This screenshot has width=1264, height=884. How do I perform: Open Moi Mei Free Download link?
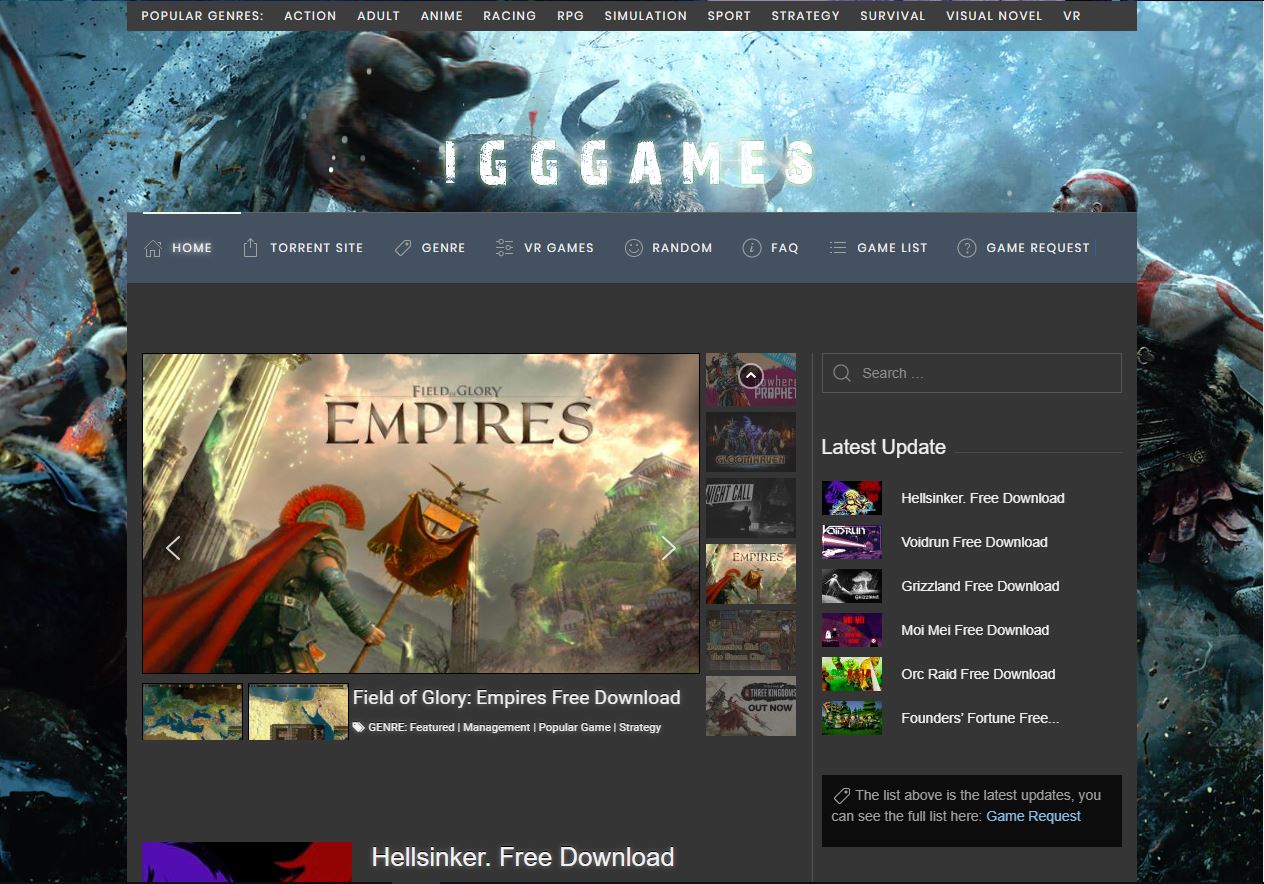pos(975,630)
